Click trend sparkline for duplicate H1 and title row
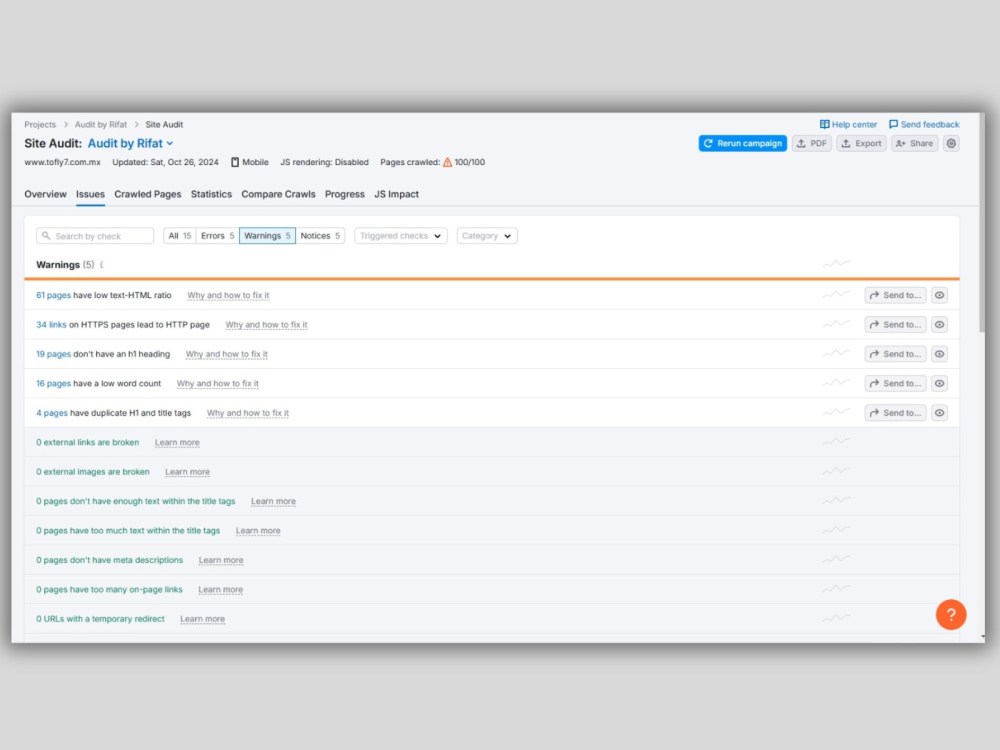Image resolution: width=1000 pixels, height=750 pixels. pyautogui.click(x=835, y=412)
